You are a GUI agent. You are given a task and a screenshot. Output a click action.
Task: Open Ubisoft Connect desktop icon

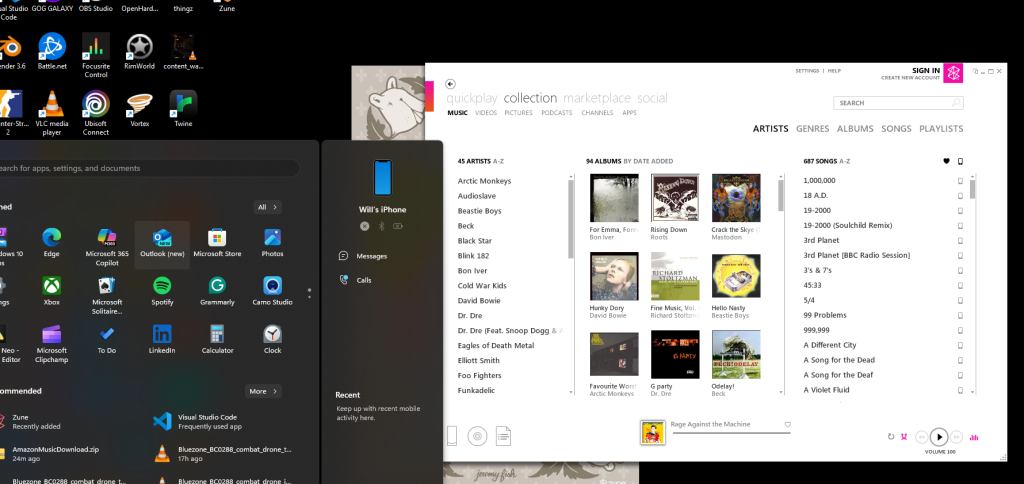click(x=95, y=113)
